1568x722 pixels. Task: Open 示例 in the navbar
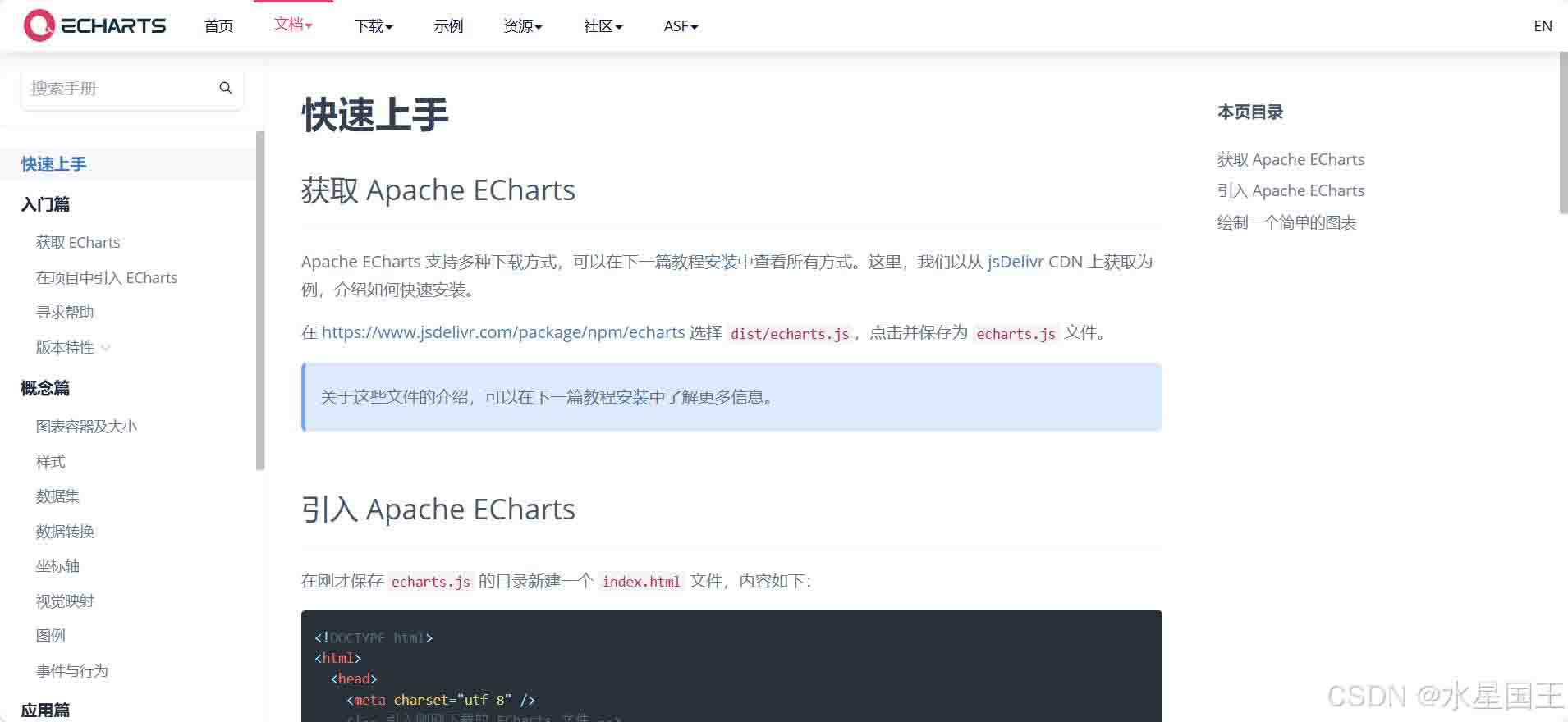tap(448, 26)
